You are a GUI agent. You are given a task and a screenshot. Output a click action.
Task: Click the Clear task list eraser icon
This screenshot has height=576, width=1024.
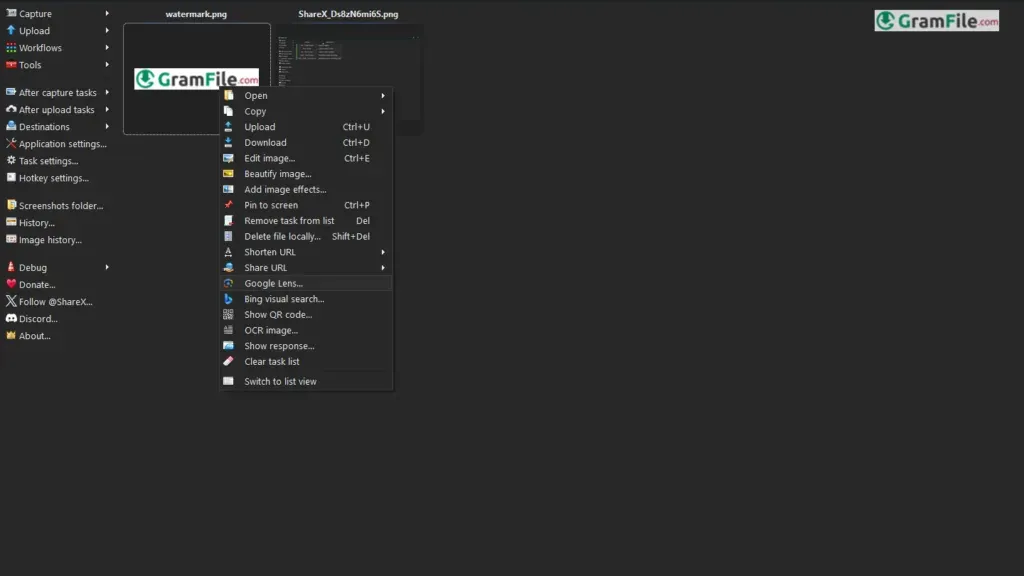(x=228, y=361)
